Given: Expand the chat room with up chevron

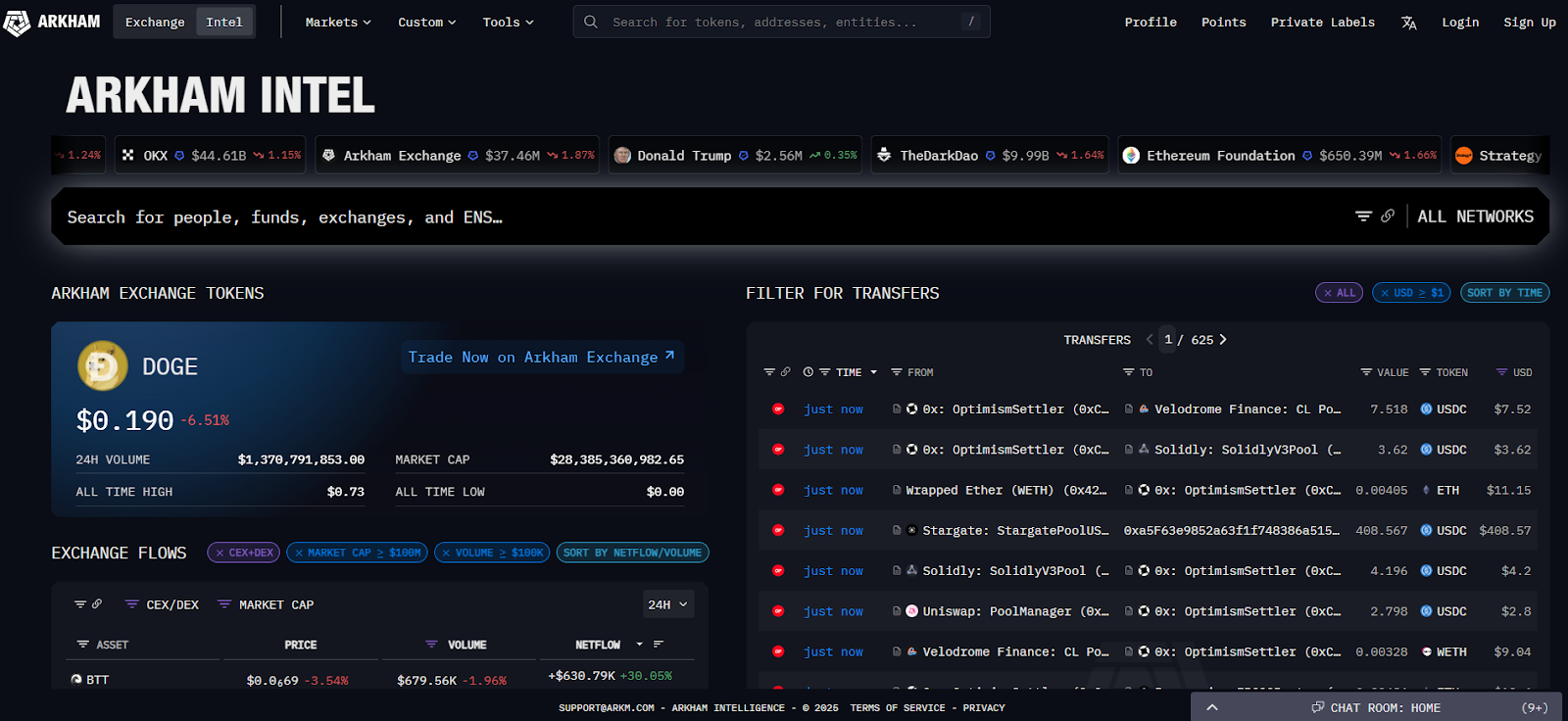Looking at the screenshot, I should 1212,707.
